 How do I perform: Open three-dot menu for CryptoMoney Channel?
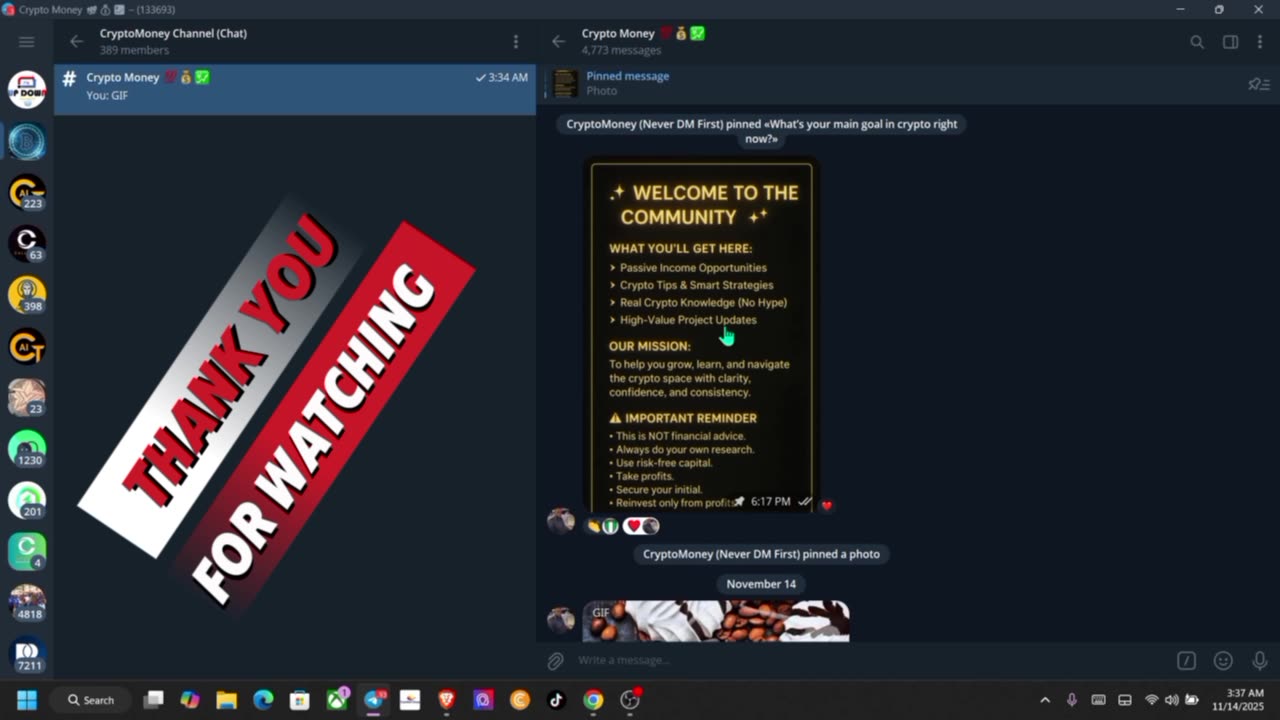(x=515, y=41)
